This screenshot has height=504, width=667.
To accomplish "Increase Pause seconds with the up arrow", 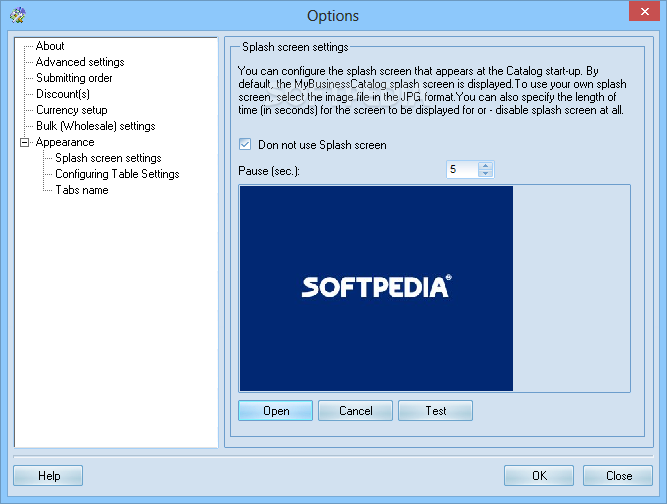I will 485,165.
